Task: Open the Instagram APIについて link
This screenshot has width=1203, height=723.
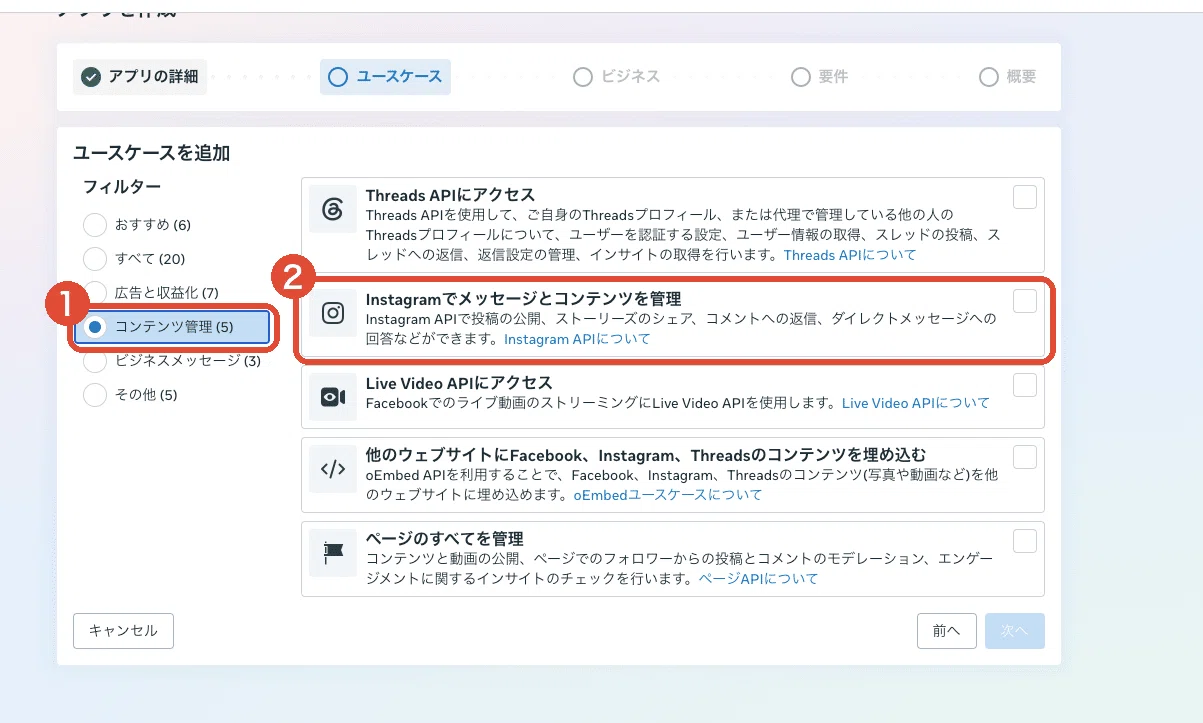Action: click(x=577, y=339)
